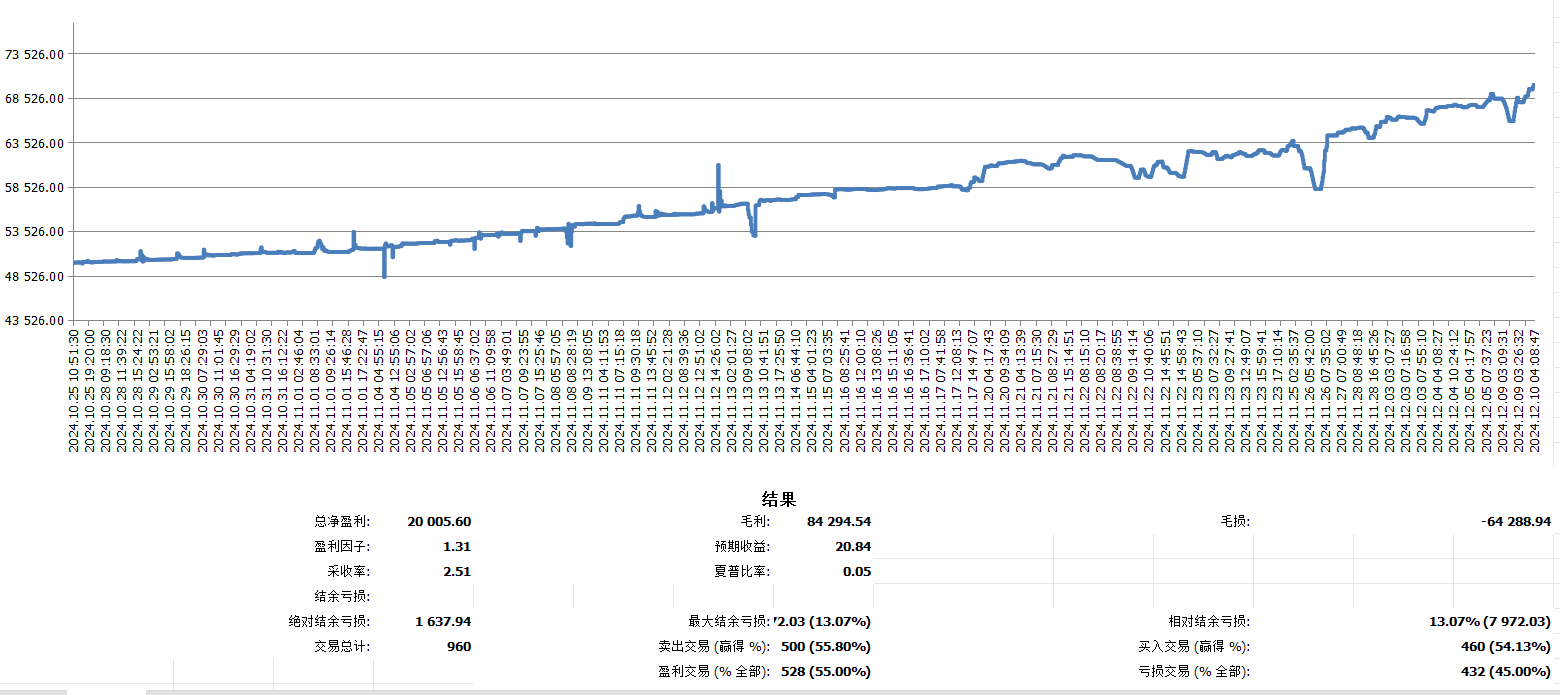
Task: Click the 绝对结余亏损 label
Action: [x=329, y=621]
